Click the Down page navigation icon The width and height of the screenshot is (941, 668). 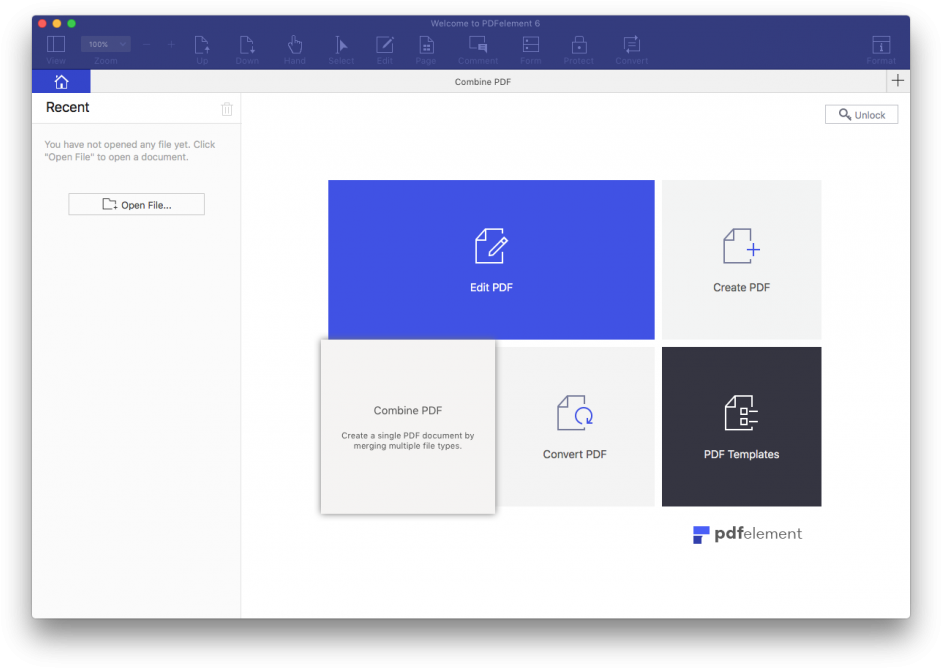pos(247,46)
